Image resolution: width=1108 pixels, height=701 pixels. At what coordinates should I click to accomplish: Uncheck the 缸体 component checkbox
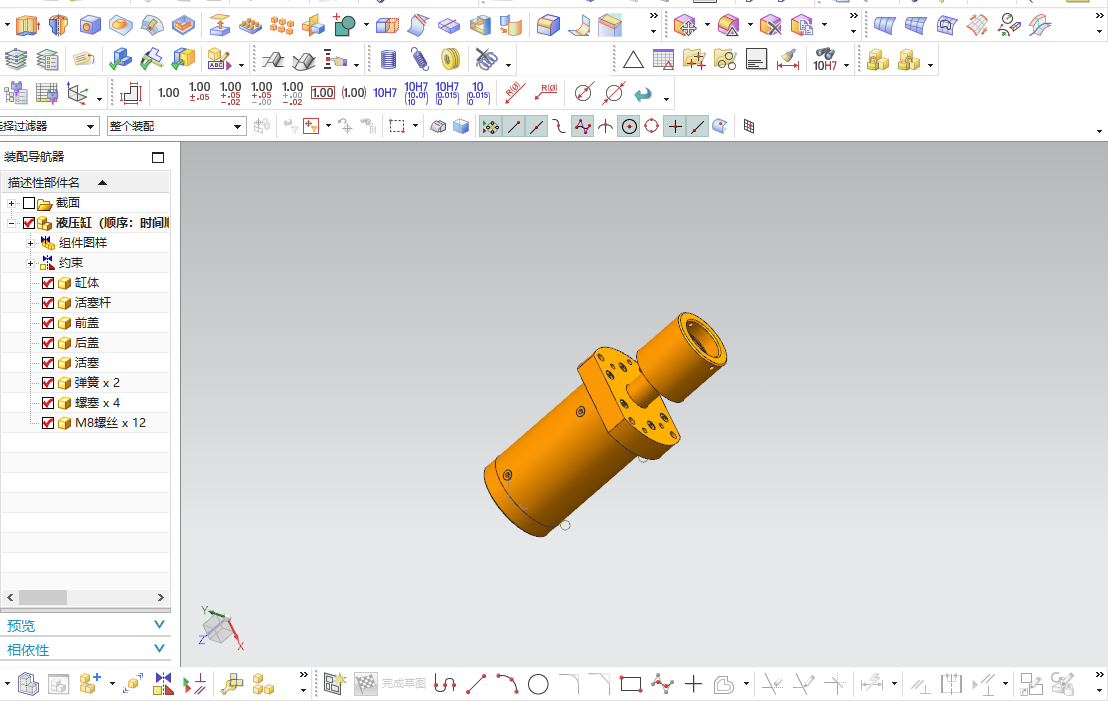tap(48, 283)
